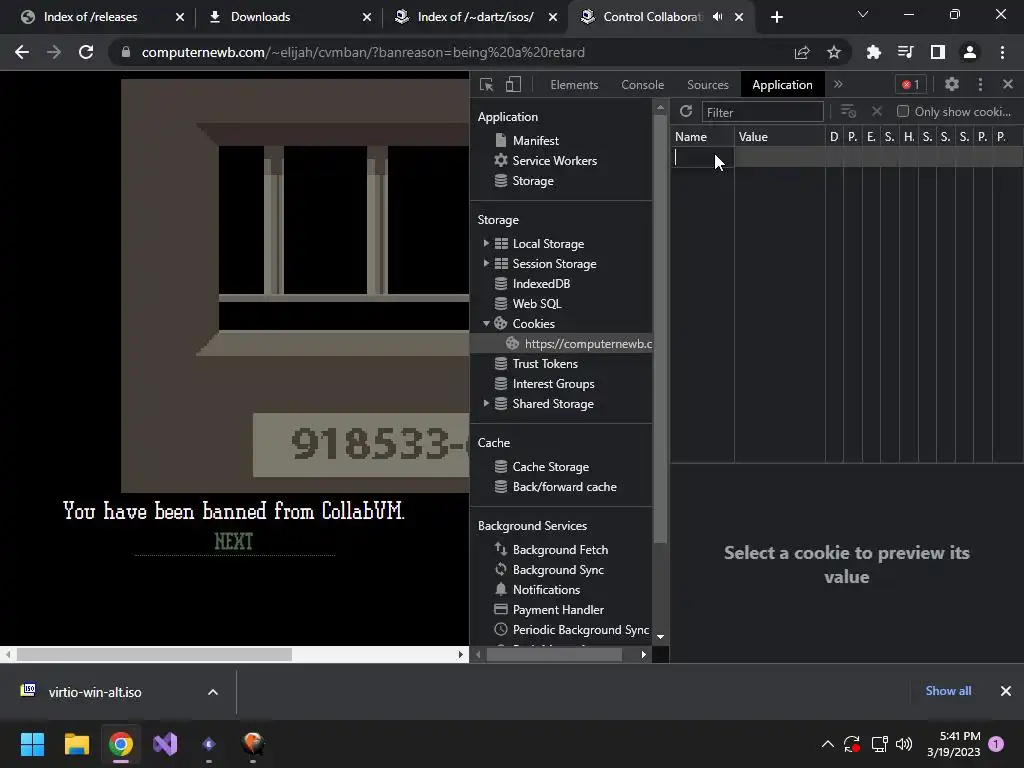The height and width of the screenshot is (768, 1024).
Task: Click the sidebar vertical scrollbar thumb
Action: point(660,328)
